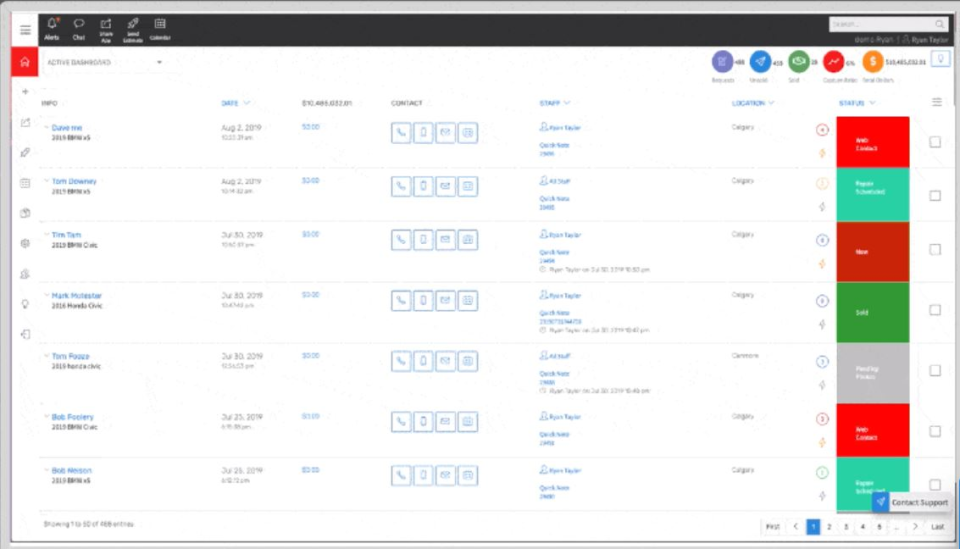Click the sidebar lightbulb icon

(25, 304)
